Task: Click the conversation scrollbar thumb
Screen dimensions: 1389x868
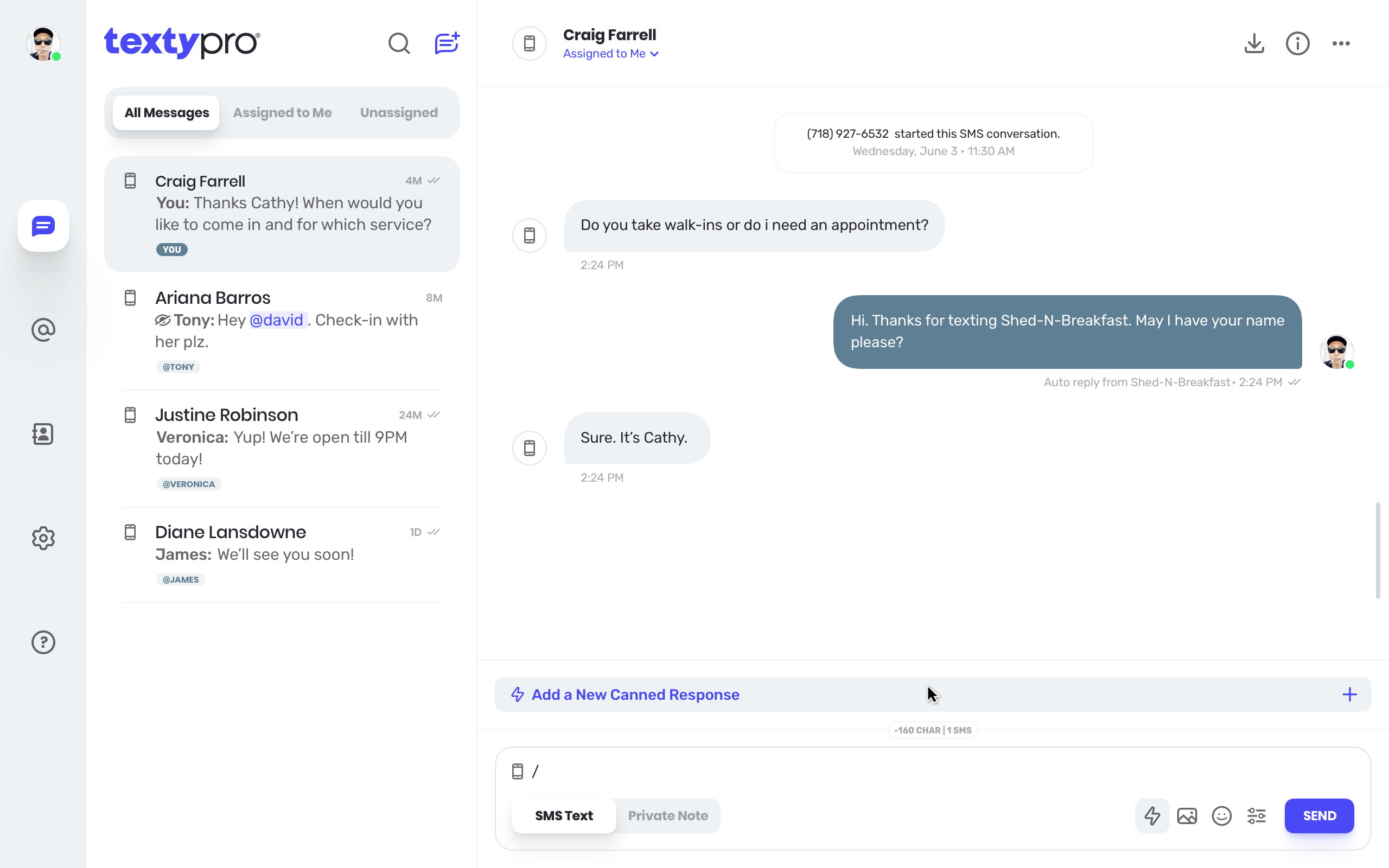Action: (1378, 551)
